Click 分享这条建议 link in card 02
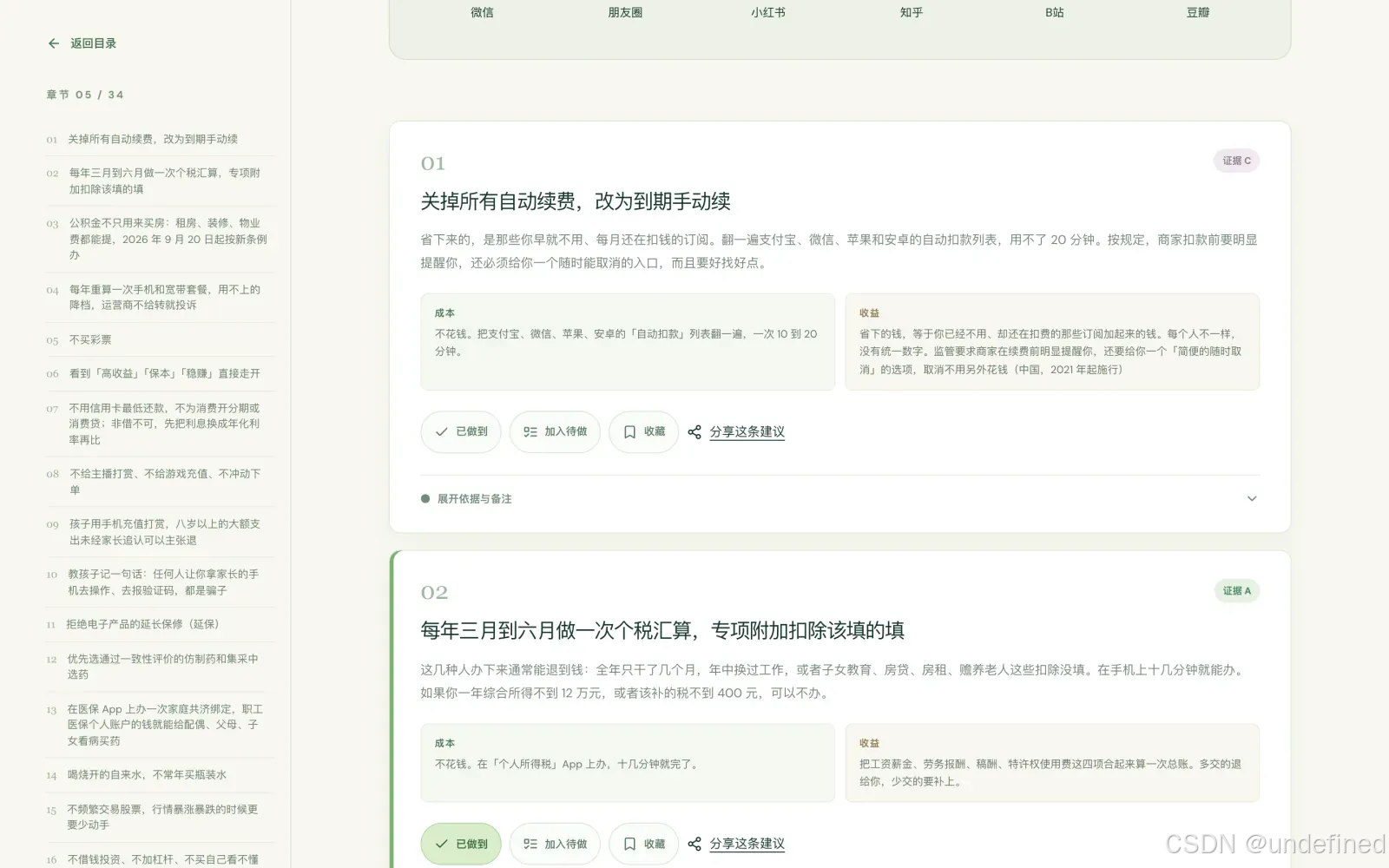This screenshot has height=868, width=1389. tap(747, 844)
